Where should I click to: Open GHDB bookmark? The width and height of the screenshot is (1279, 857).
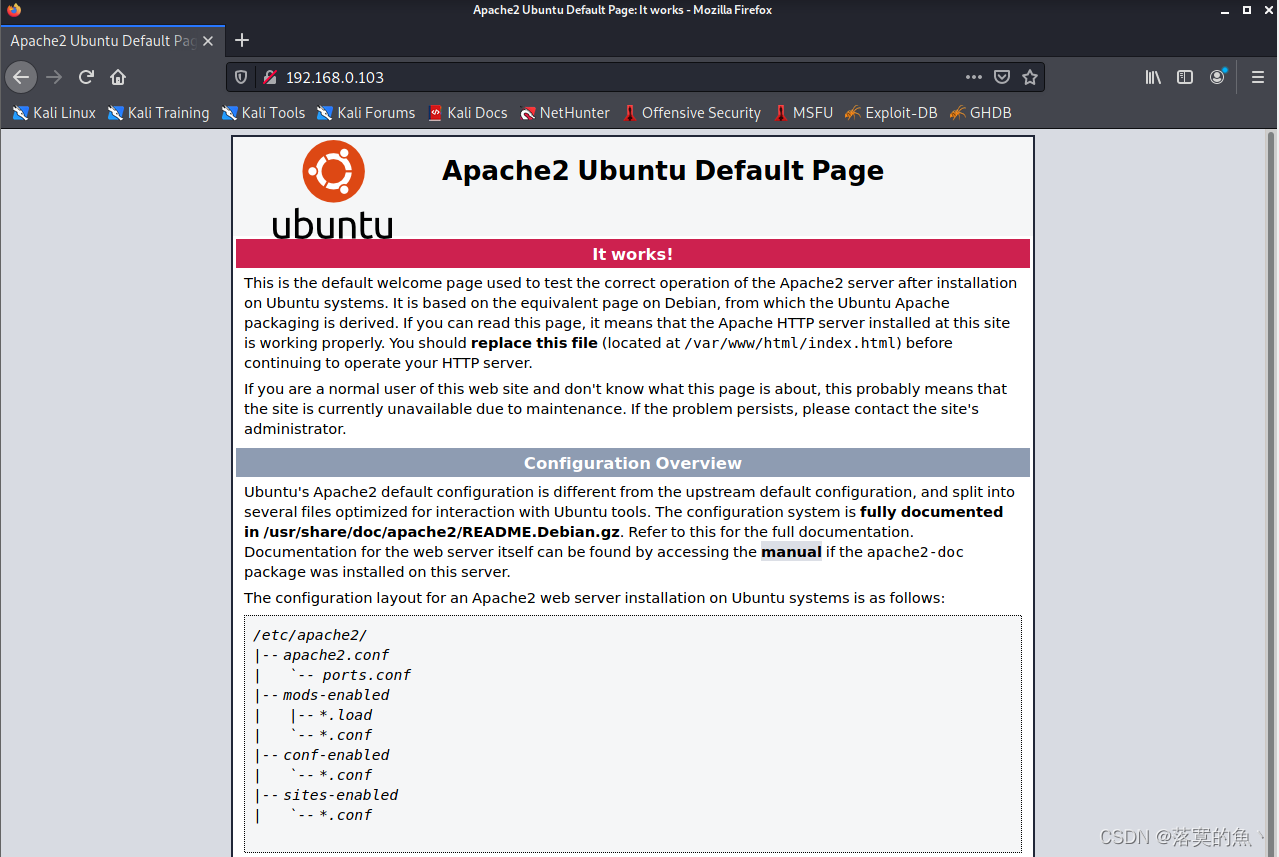[x=980, y=113]
